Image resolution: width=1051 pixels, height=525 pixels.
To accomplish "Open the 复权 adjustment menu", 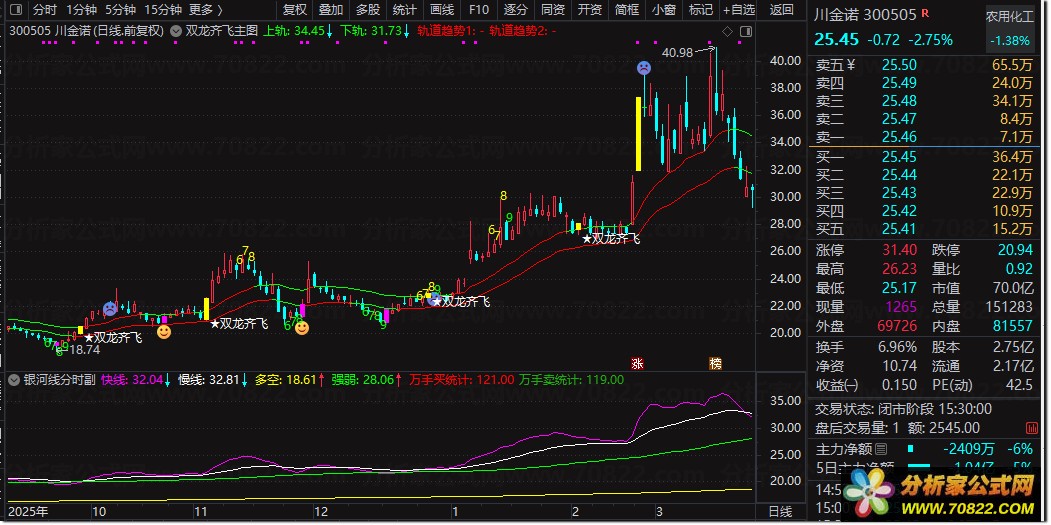I will pos(294,9).
